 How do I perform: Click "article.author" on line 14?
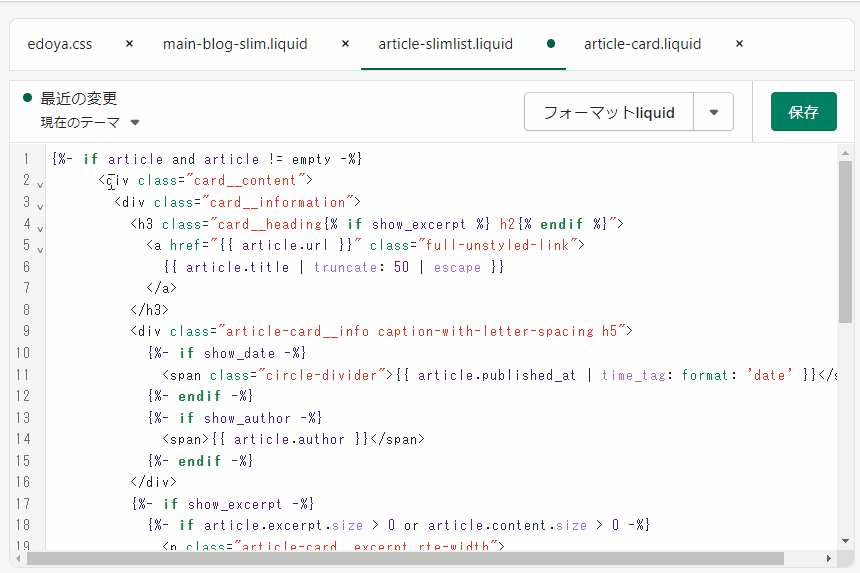[x=290, y=439]
